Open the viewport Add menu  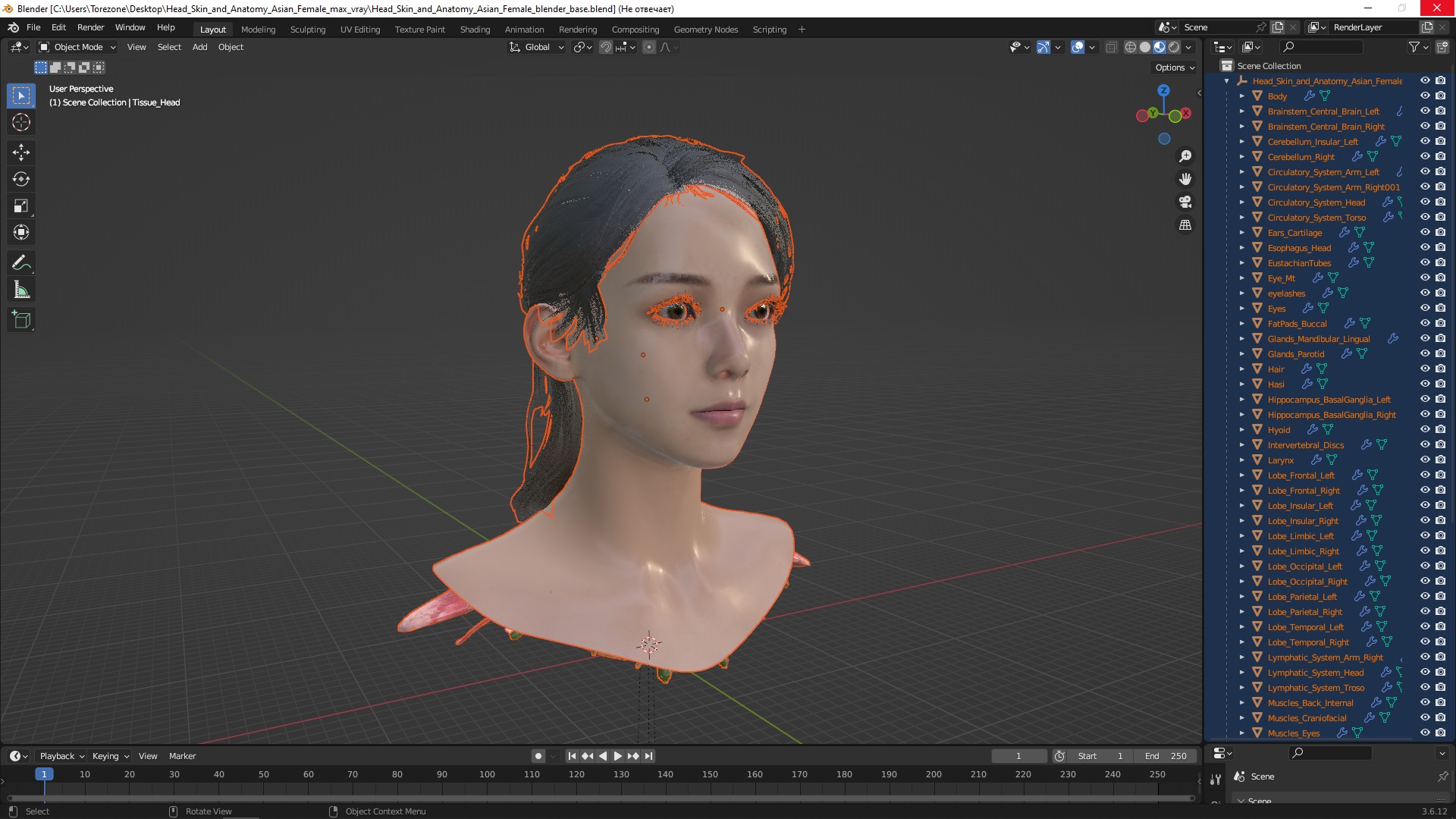point(199,47)
